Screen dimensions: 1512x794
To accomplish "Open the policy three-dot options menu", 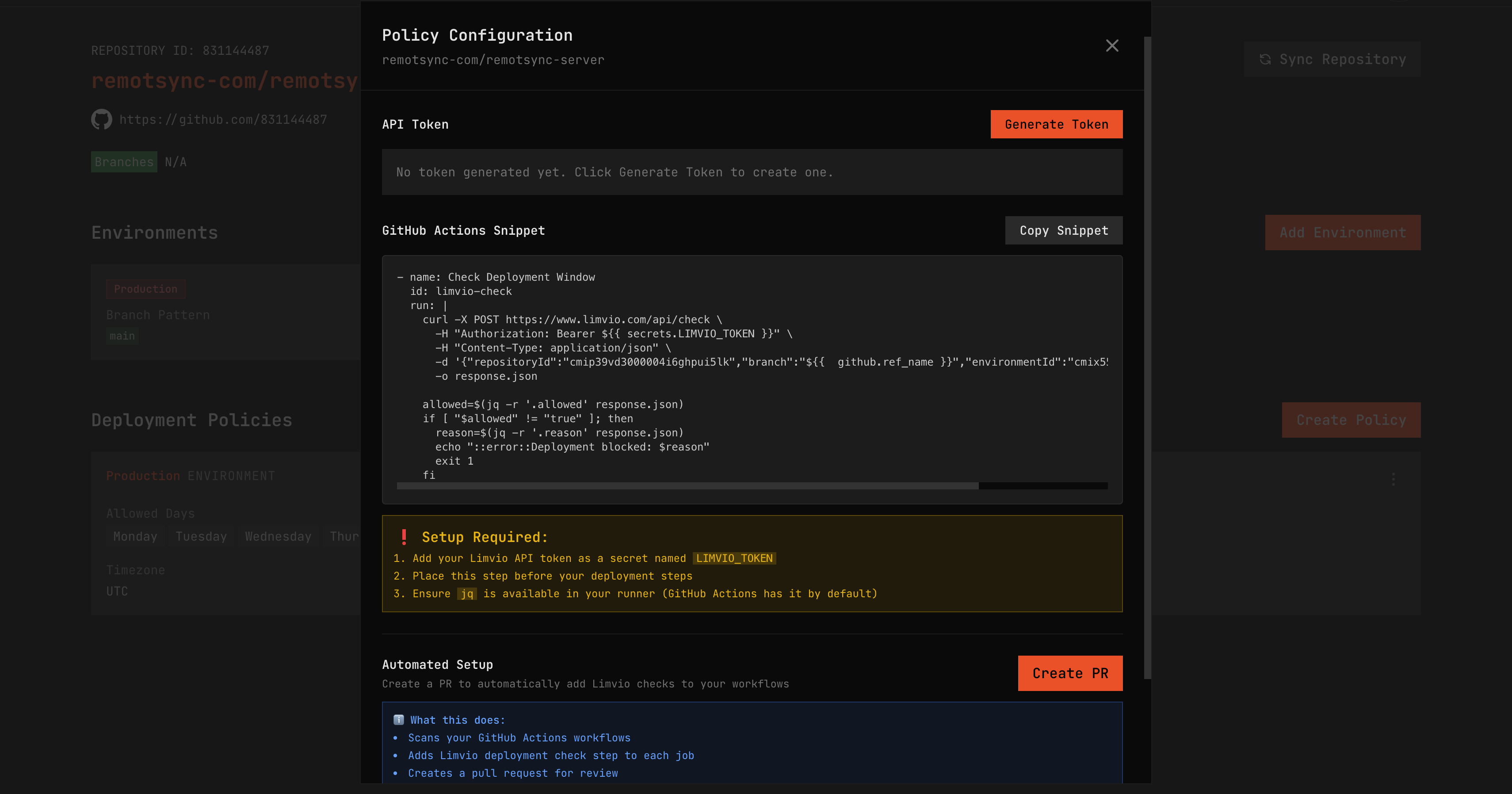I will pos(1393,480).
